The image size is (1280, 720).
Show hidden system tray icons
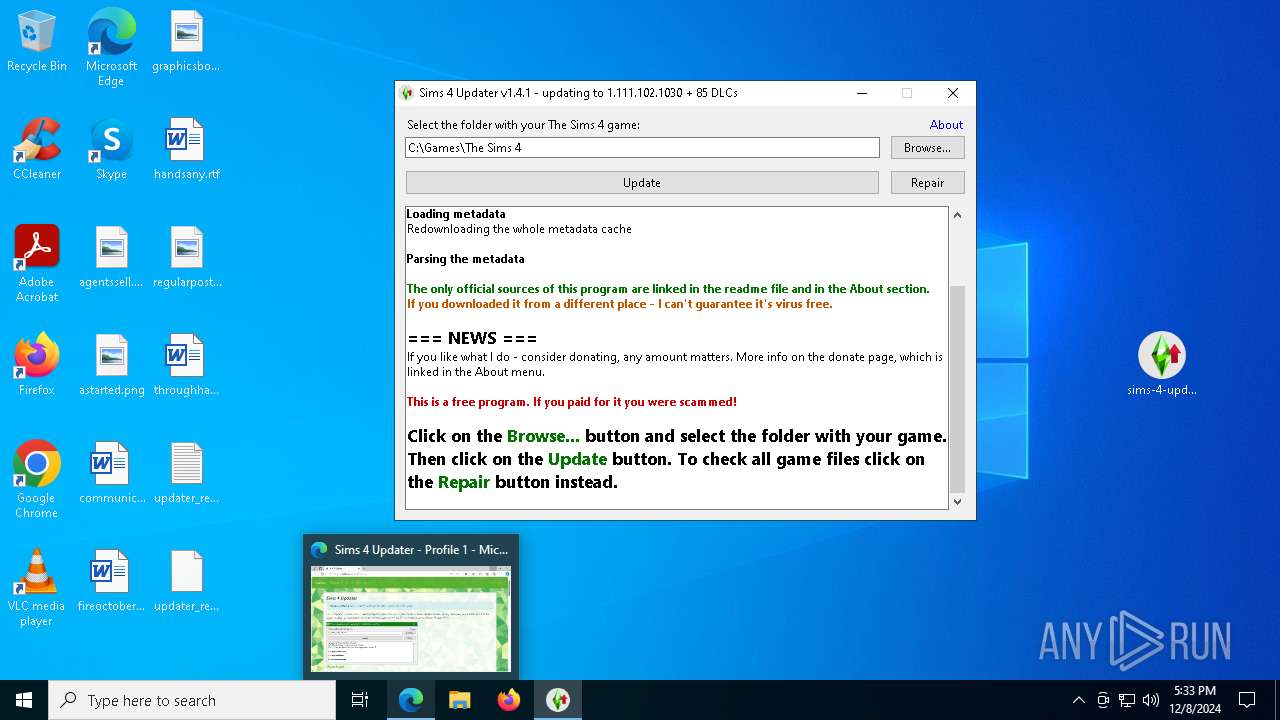(x=1078, y=700)
